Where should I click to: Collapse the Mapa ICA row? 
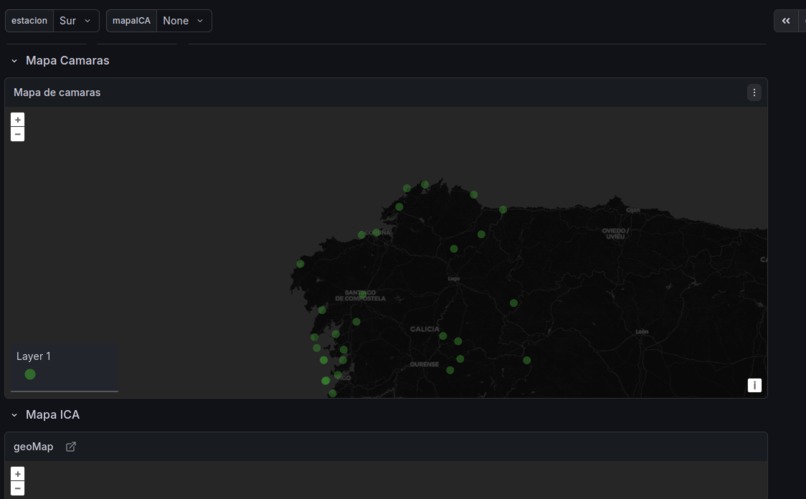14,415
